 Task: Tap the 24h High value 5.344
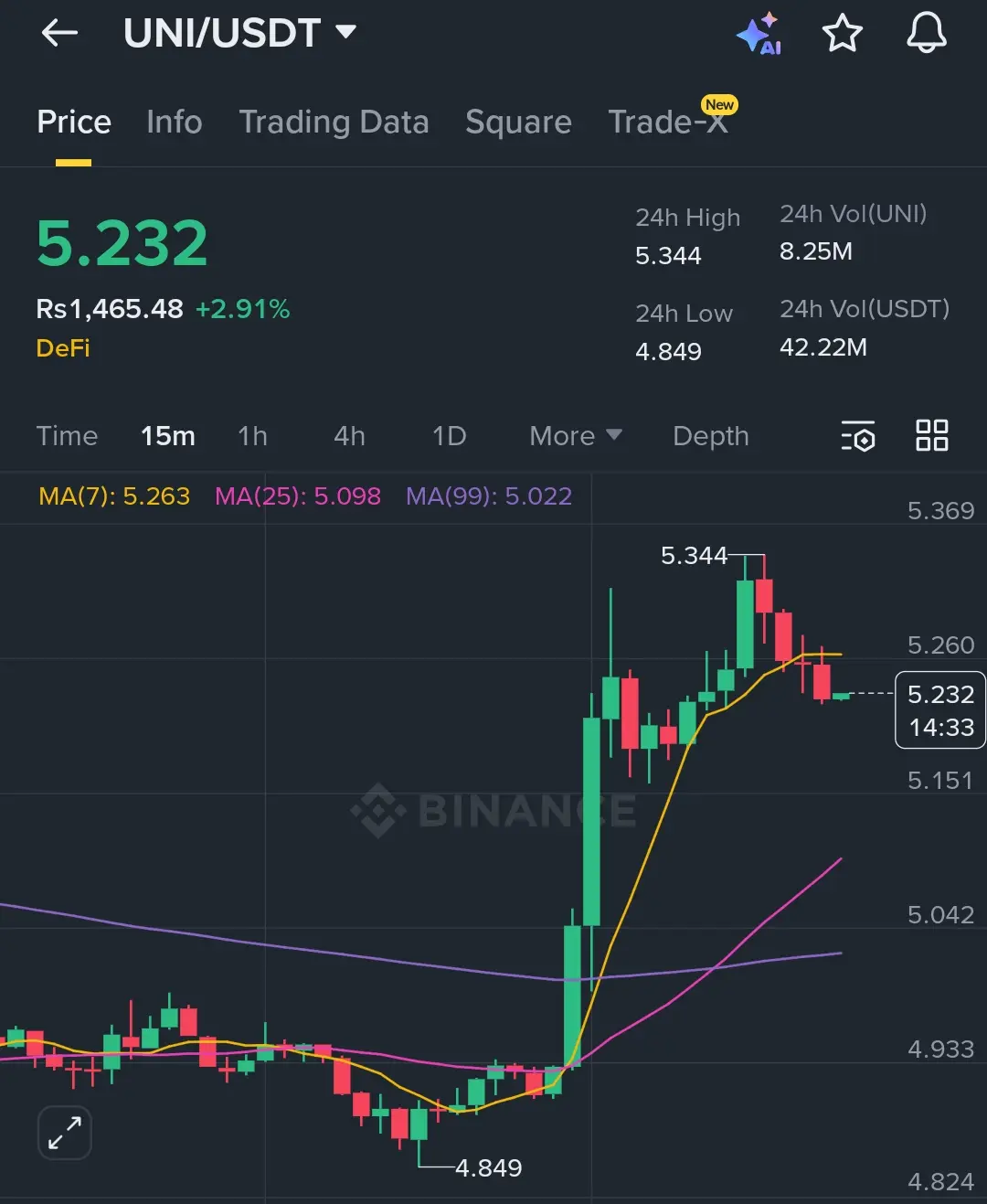pos(668,256)
